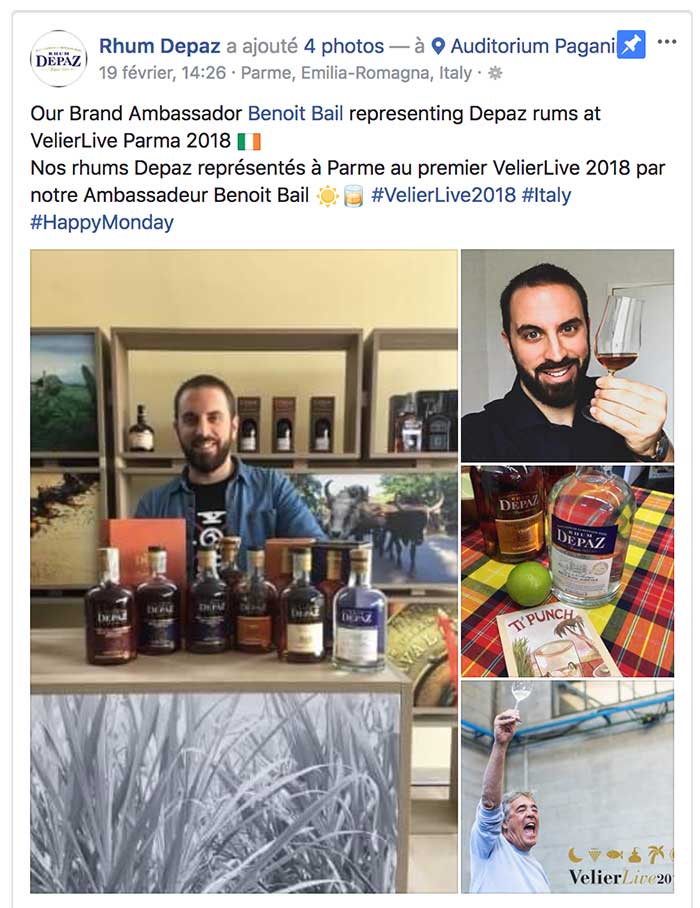
Task: Open photo of bearded man holding rum glass
Action: 567,356
